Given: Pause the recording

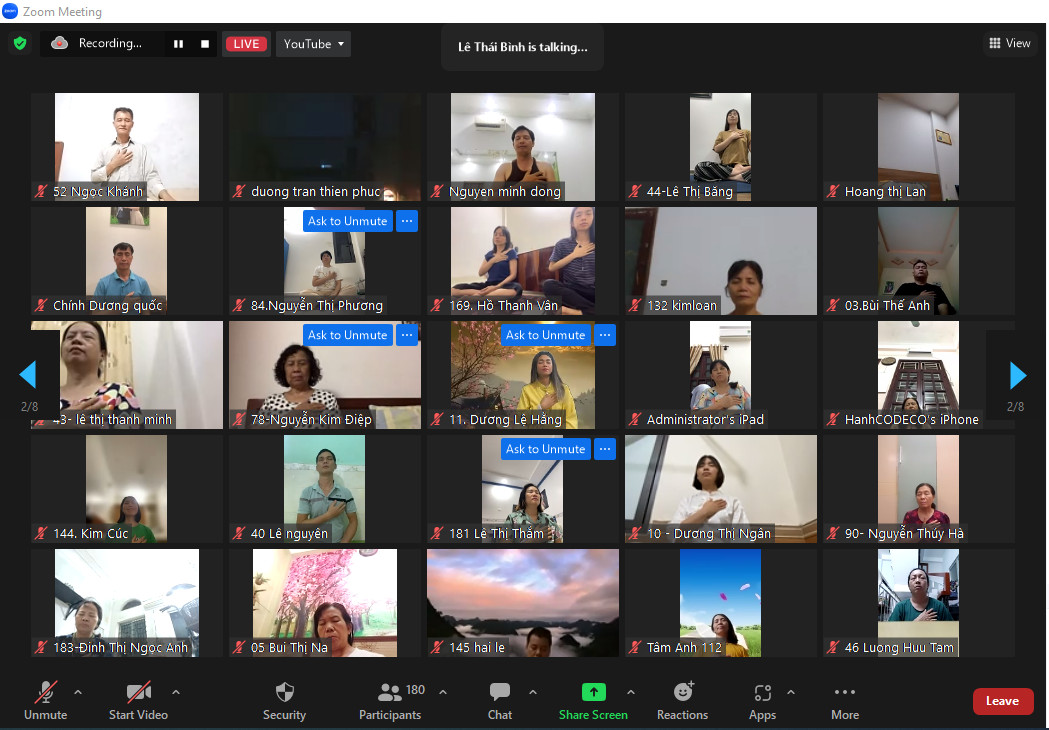Looking at the screenshot, I should pyautogui.click(x=179, y=44).
